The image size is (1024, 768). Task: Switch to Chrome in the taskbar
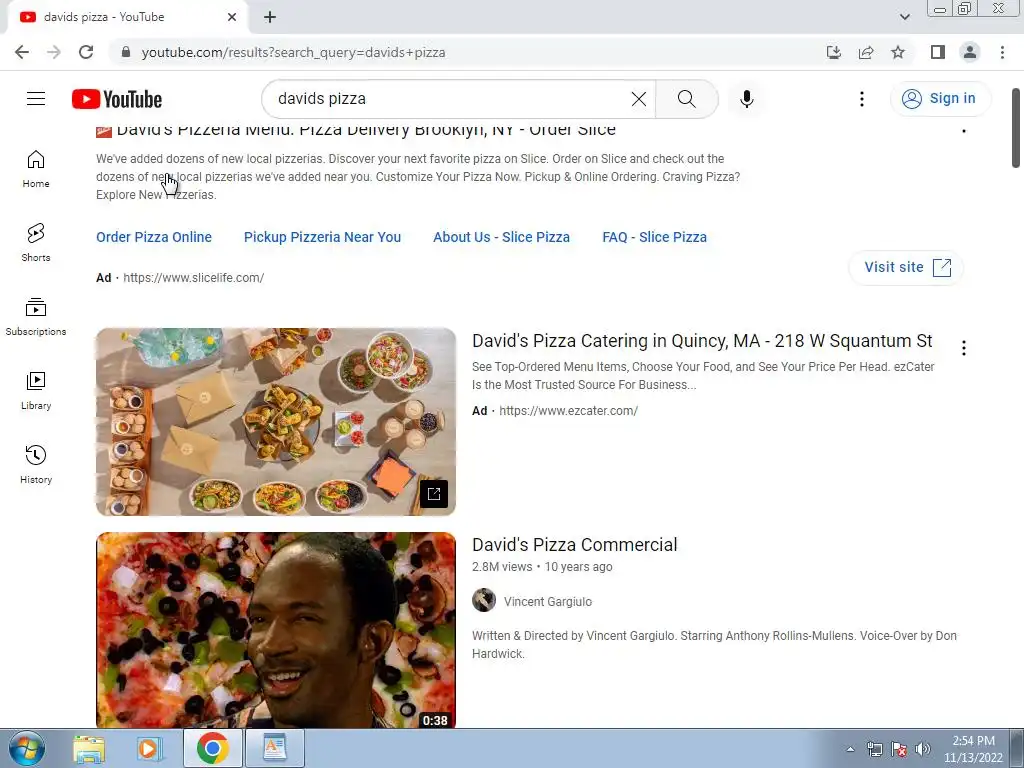213,748
